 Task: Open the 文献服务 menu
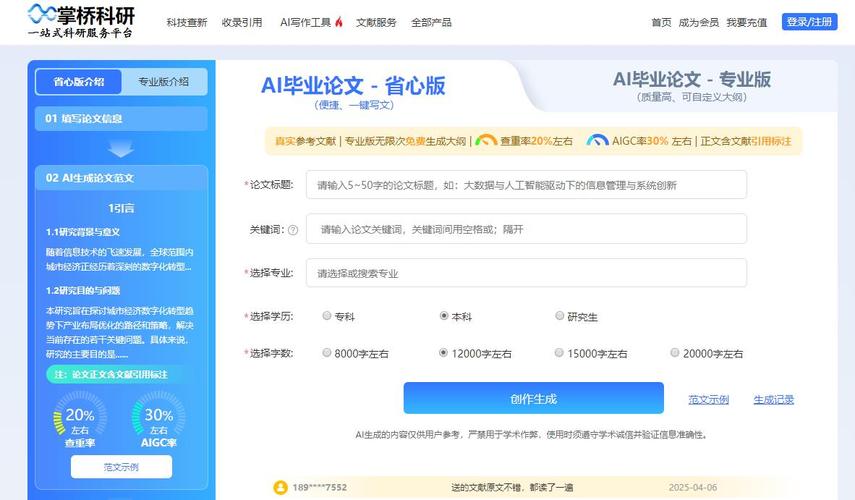point(376,22)
